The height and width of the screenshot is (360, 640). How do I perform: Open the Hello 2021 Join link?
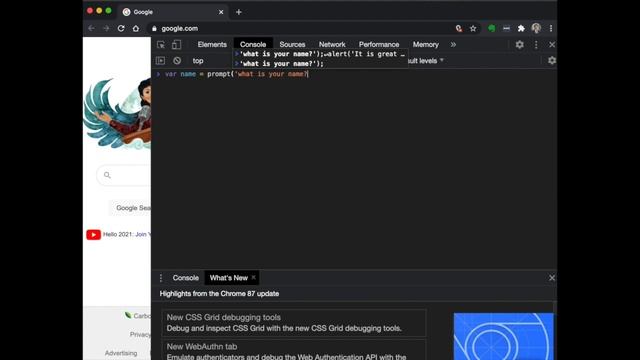pyautogui.click(x=143, y=234)
